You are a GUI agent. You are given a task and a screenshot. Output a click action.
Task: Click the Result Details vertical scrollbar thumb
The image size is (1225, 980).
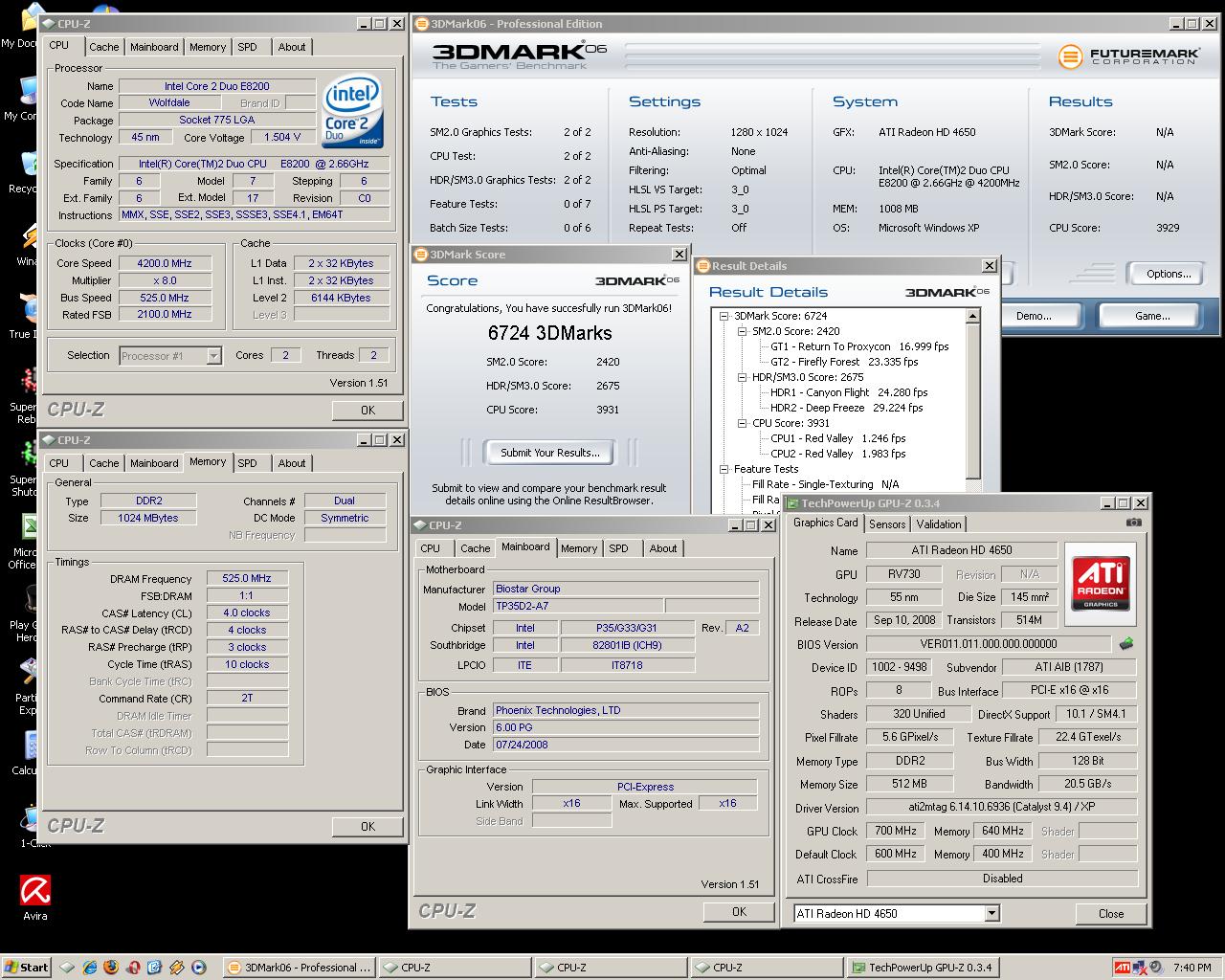pos(973,401)
